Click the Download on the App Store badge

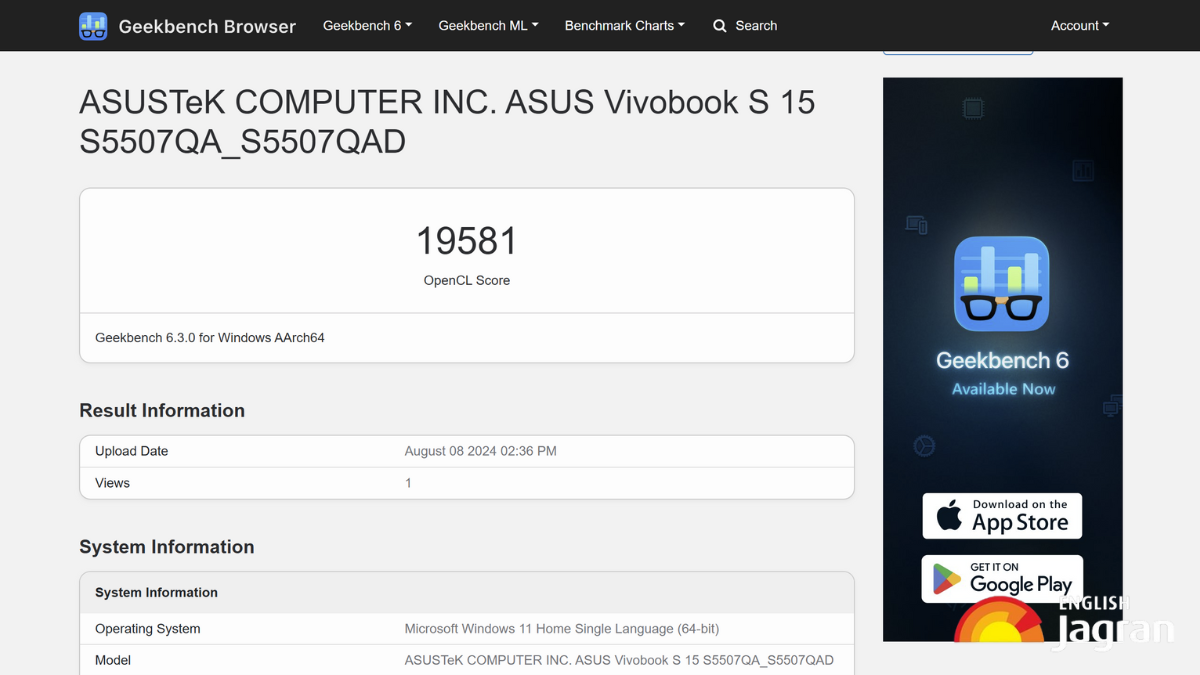(1002, 515)
